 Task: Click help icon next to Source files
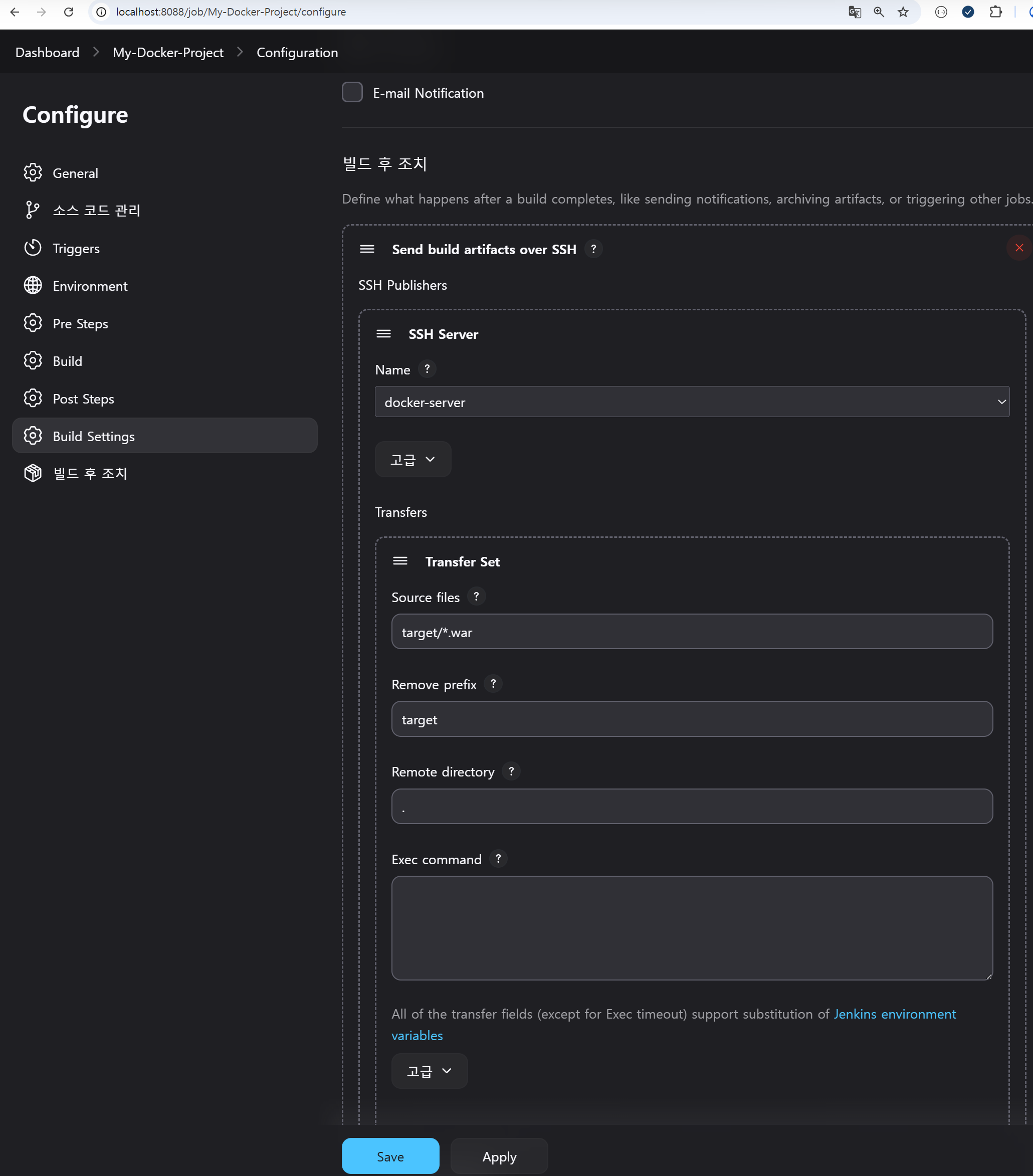click(x=476, y=597)
